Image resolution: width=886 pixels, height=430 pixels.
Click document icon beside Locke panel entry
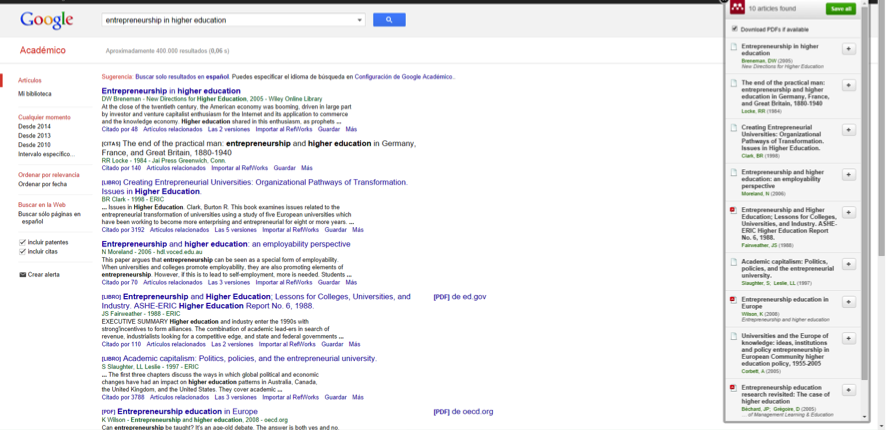pyautogui.click(x=733, y=83)
